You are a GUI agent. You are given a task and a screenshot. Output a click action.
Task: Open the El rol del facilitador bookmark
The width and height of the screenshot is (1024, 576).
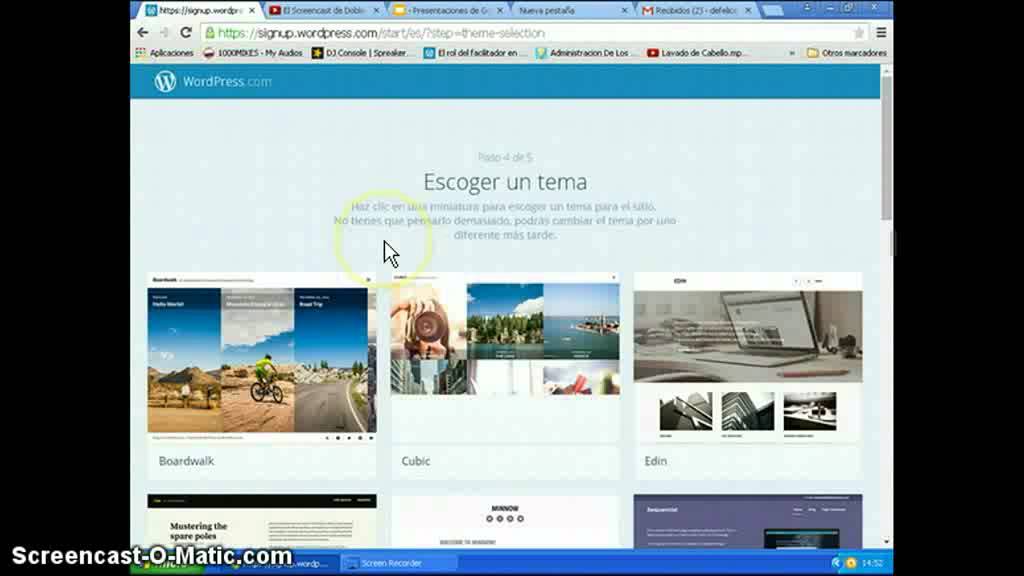pyautogui.click(x=475, y=53)
